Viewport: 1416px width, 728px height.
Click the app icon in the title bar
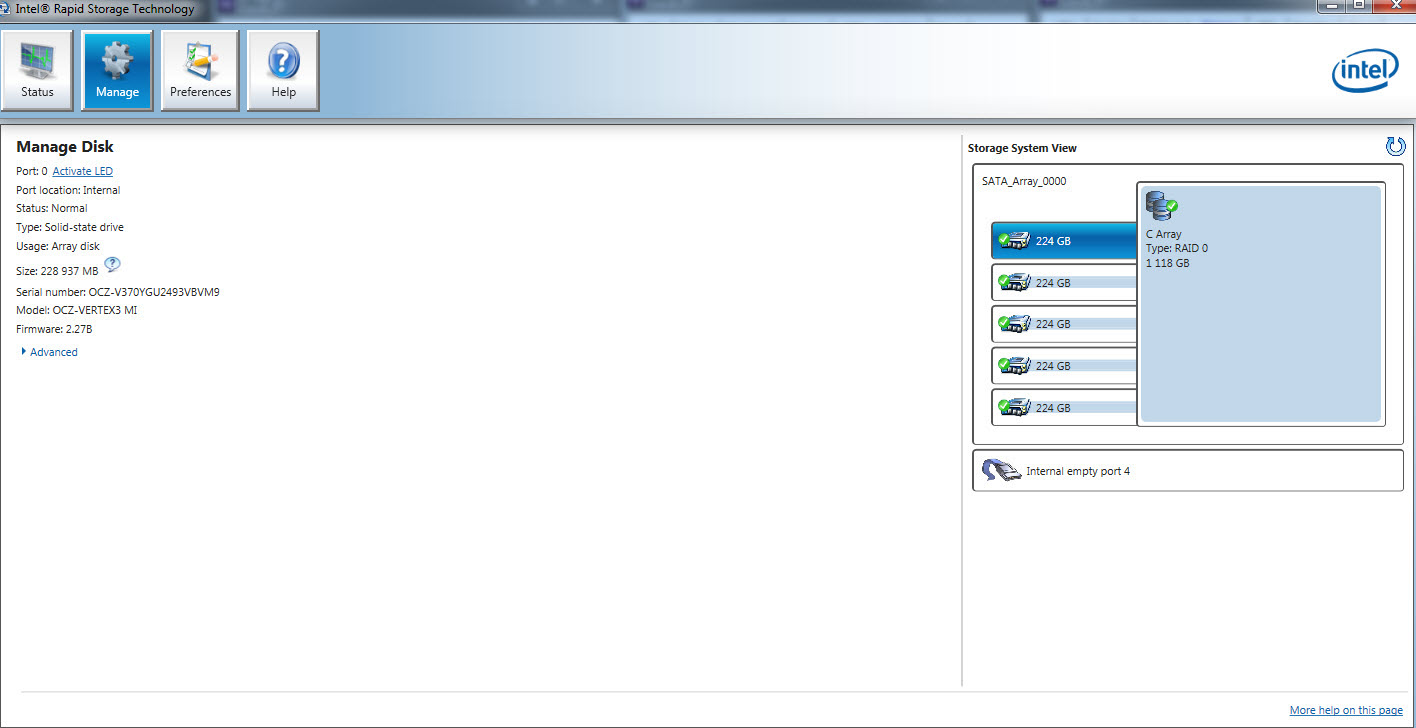(x=7, y=9)
